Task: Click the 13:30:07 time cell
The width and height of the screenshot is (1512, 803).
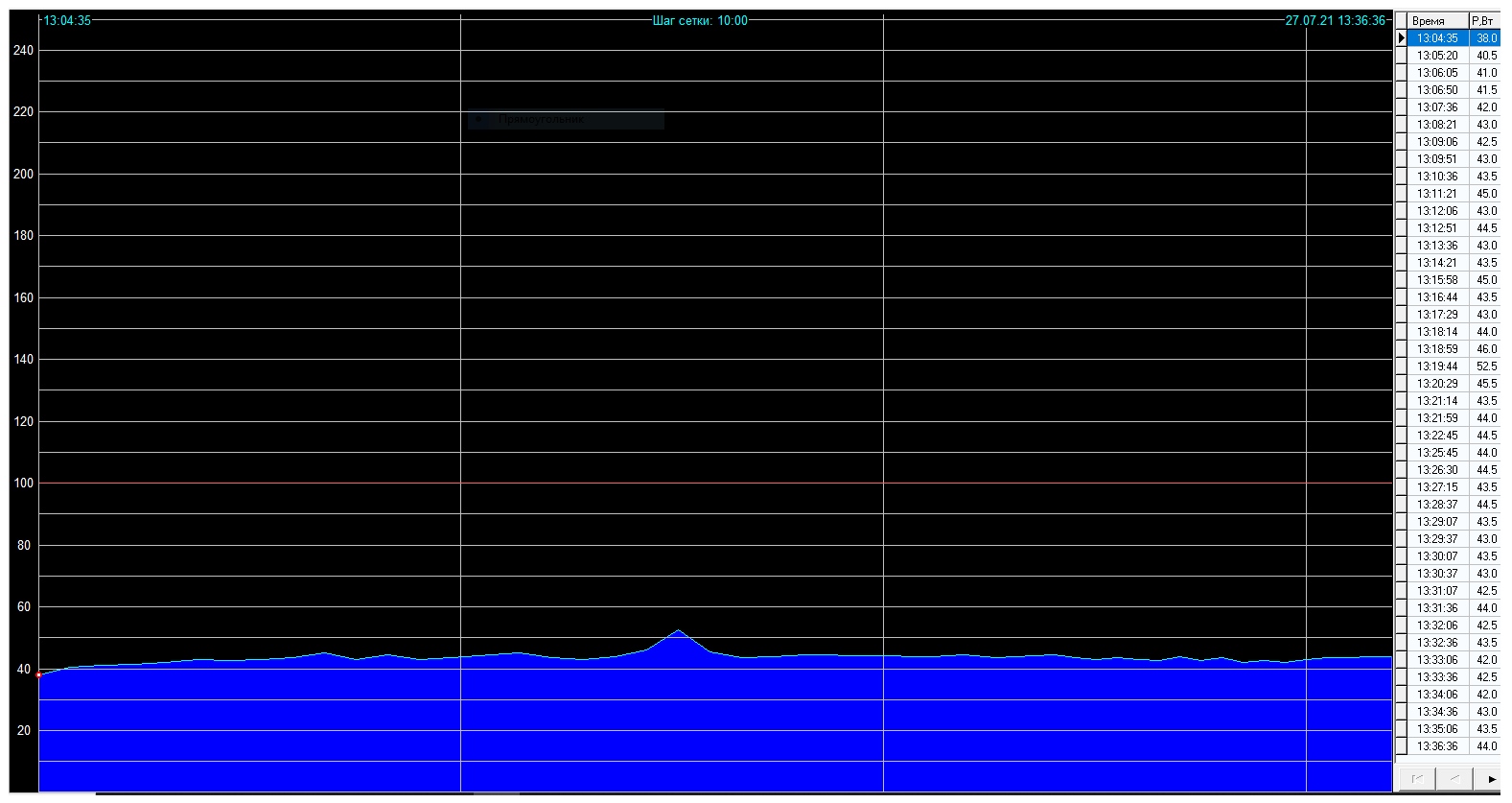Action: 1437,556
